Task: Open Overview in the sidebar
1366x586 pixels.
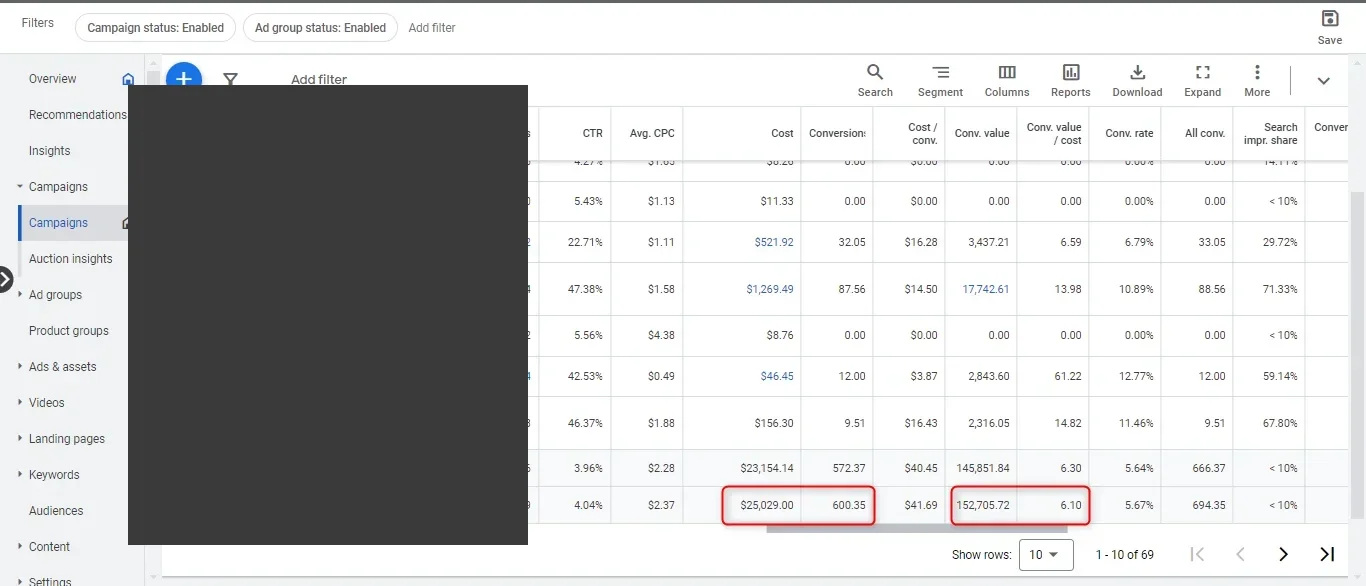Action: [x=53, y=79]
